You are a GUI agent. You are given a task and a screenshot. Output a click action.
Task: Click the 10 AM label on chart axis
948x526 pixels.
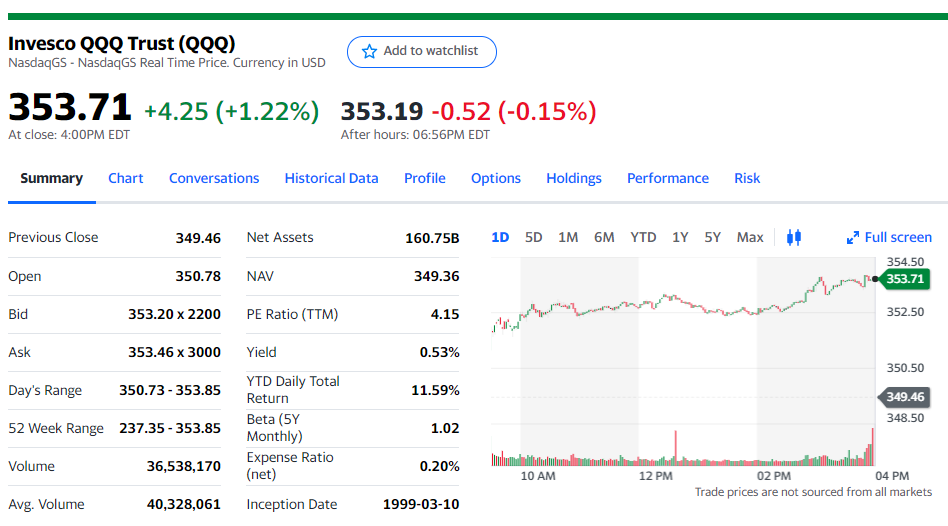pyautogui.click(x=538, y=476)
